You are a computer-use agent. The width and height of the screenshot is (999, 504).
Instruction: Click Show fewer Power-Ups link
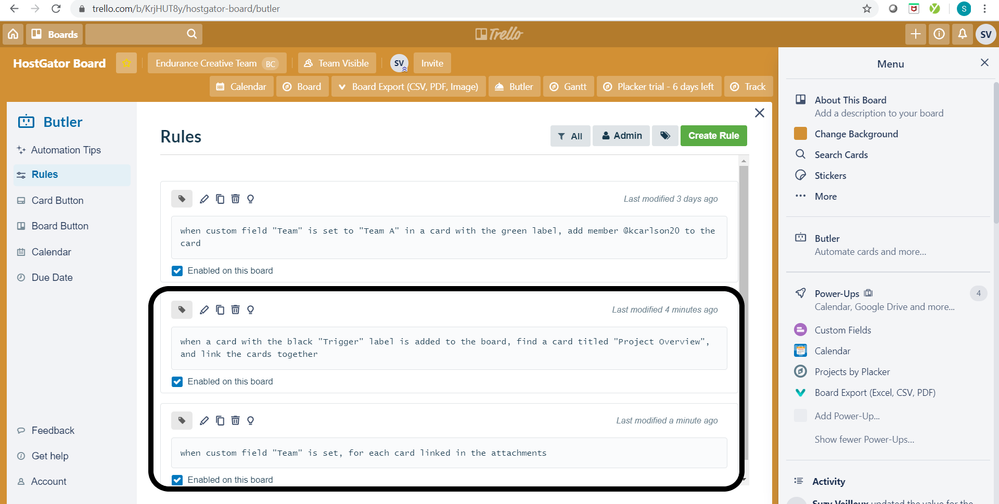click(864, 440)
